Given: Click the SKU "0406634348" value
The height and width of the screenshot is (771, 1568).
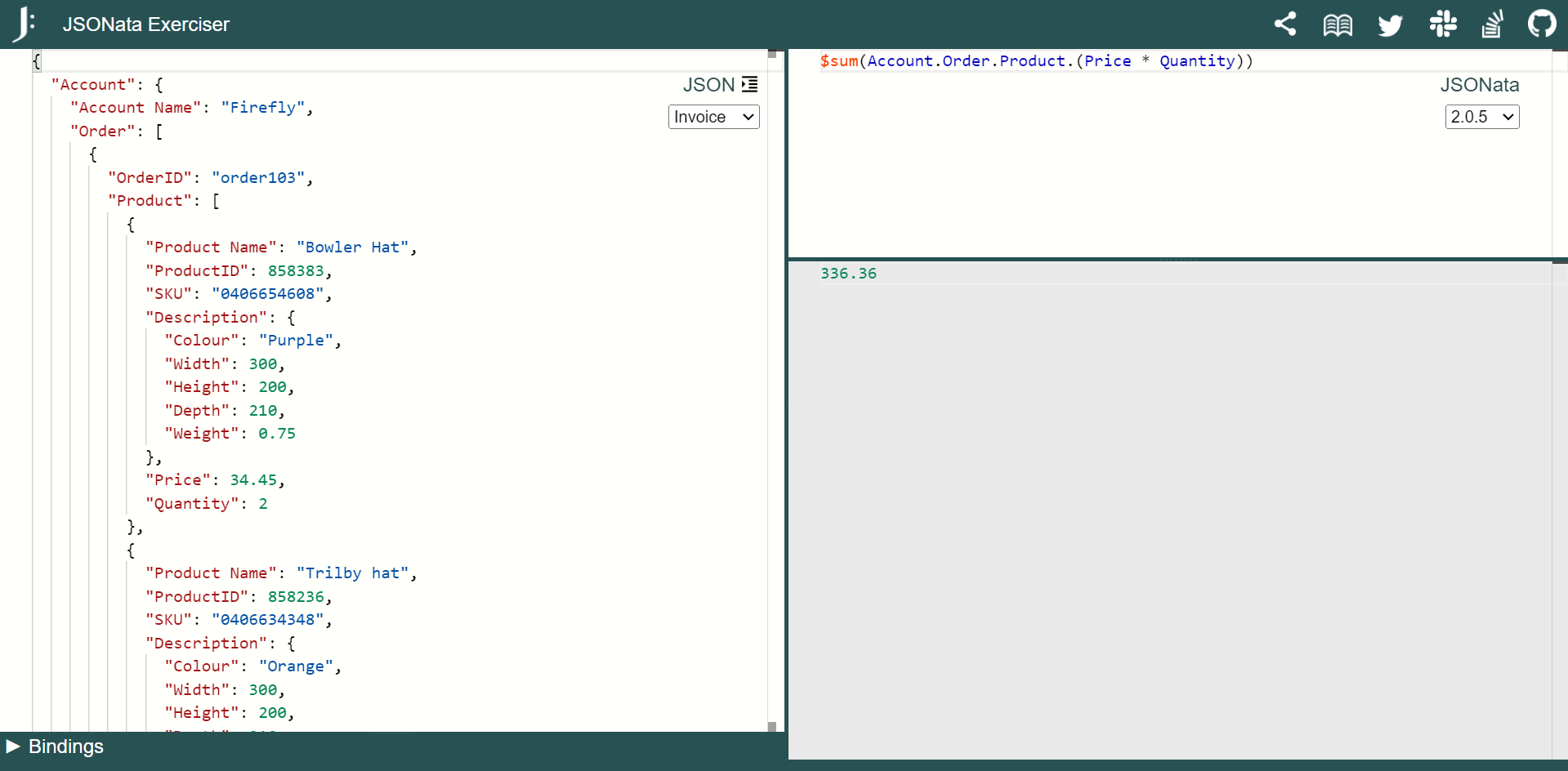Looking at the screenshot, I should coord(267,620).
